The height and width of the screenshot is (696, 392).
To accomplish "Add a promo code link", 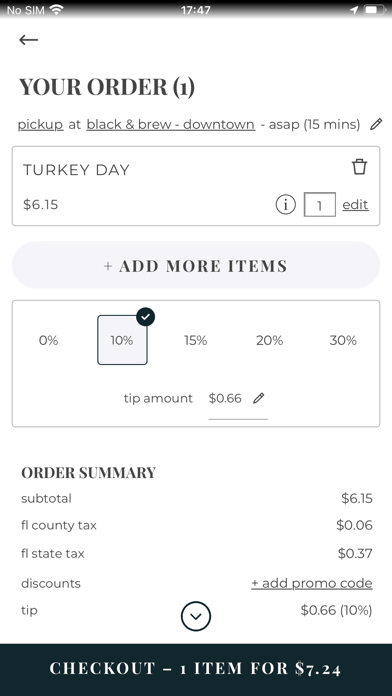I will [x=312, y=583].
